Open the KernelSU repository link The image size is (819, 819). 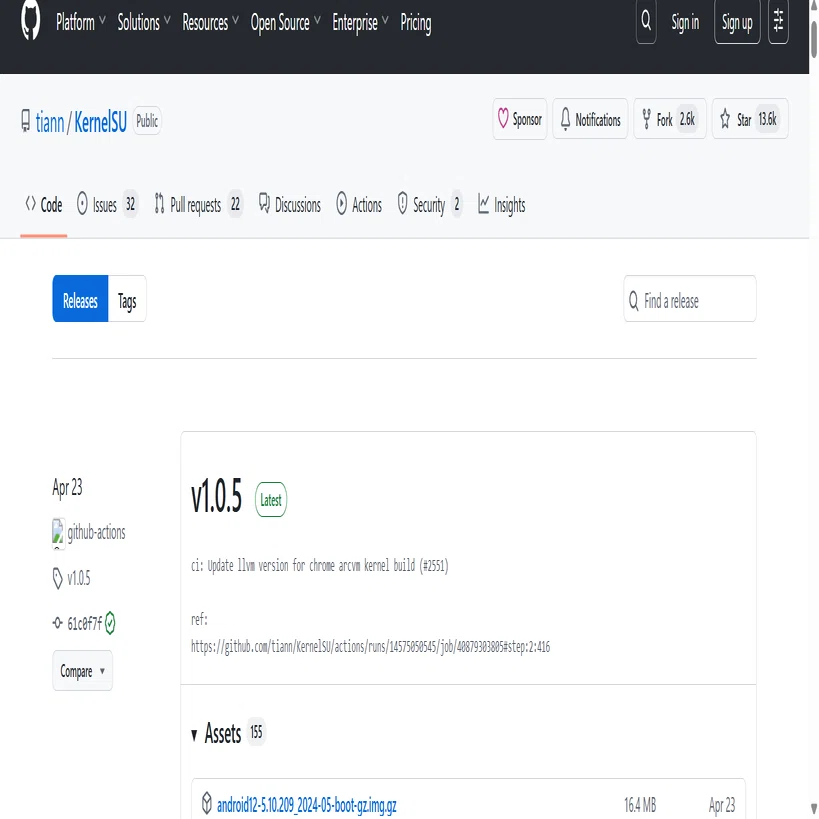[x=100, y=122]
